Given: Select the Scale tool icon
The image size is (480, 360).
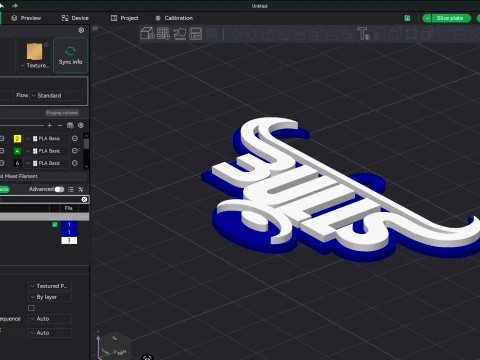Looking at the screenshot, I should click(268, 34).
